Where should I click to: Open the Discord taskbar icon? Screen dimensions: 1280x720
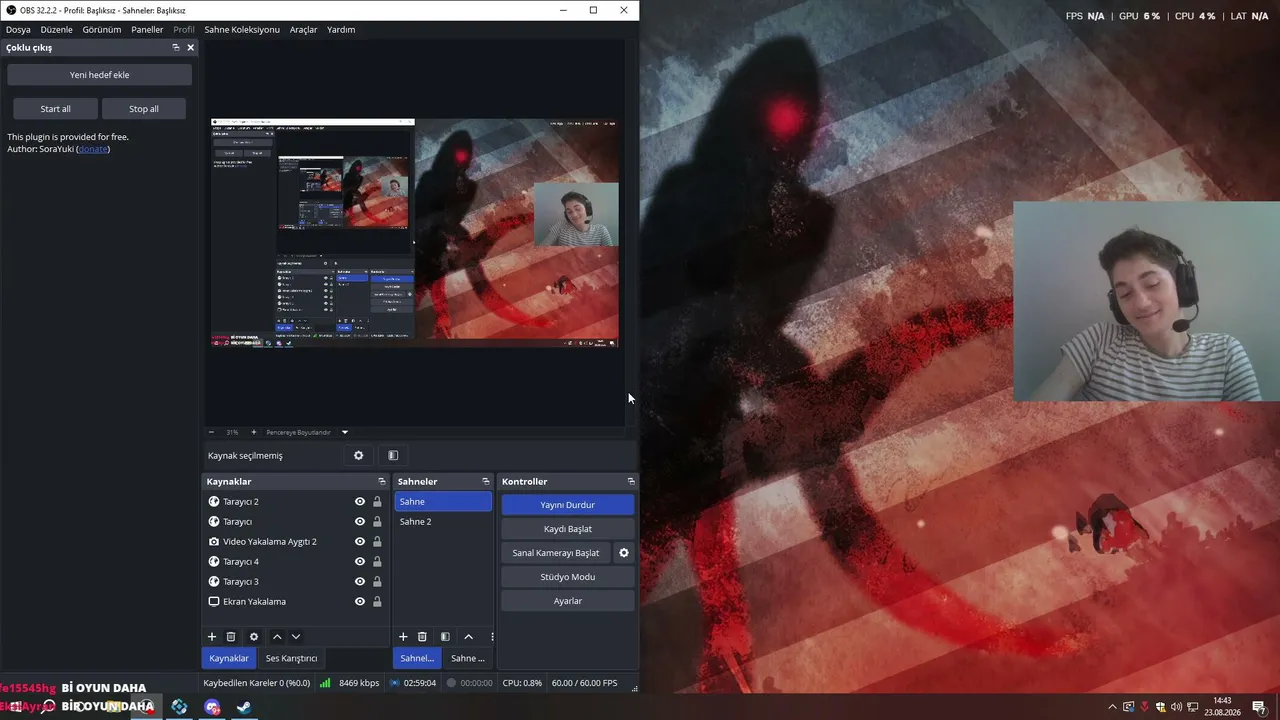point(212,707)
